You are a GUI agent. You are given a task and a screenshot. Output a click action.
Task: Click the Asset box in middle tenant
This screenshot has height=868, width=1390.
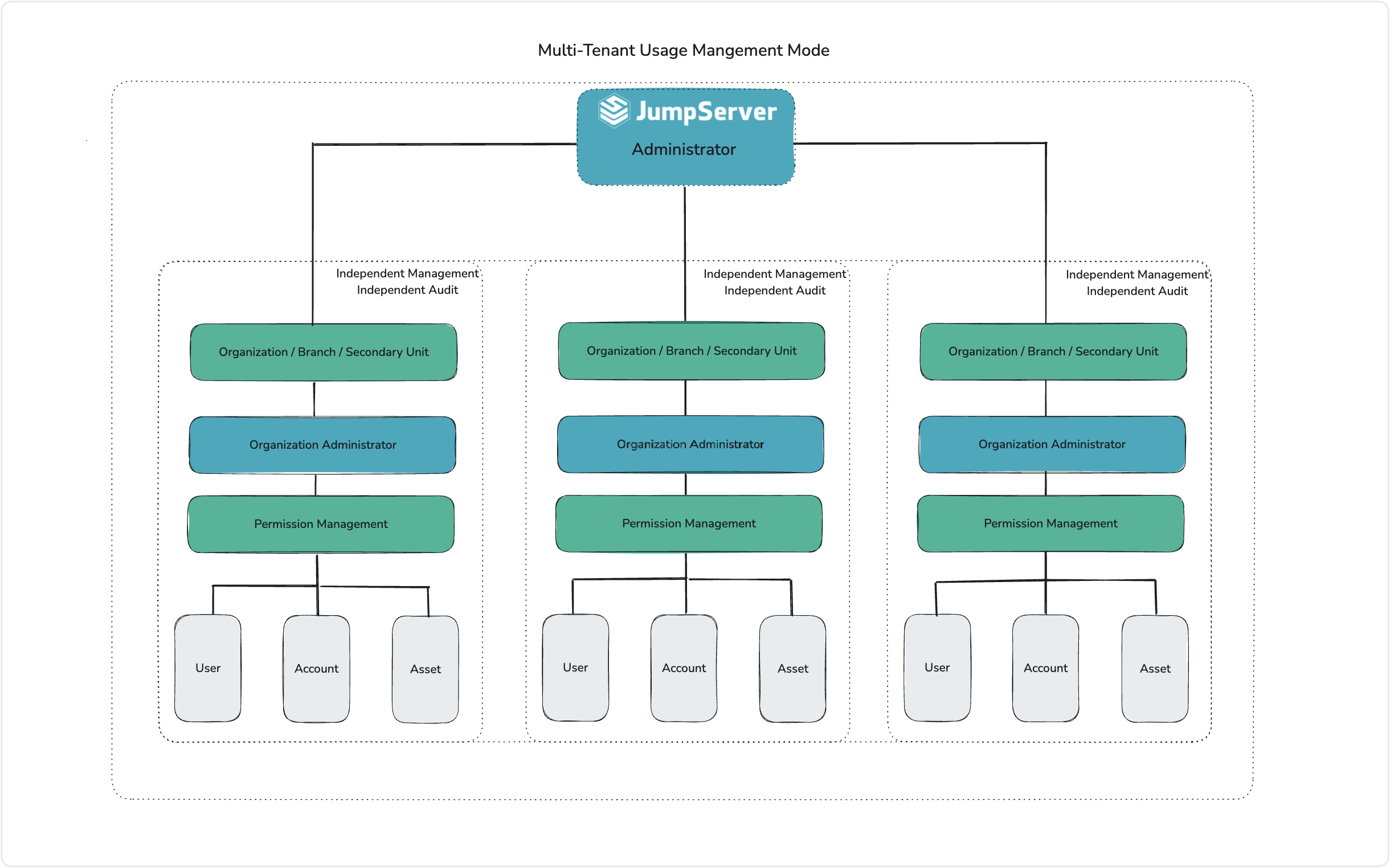[793, 669]
